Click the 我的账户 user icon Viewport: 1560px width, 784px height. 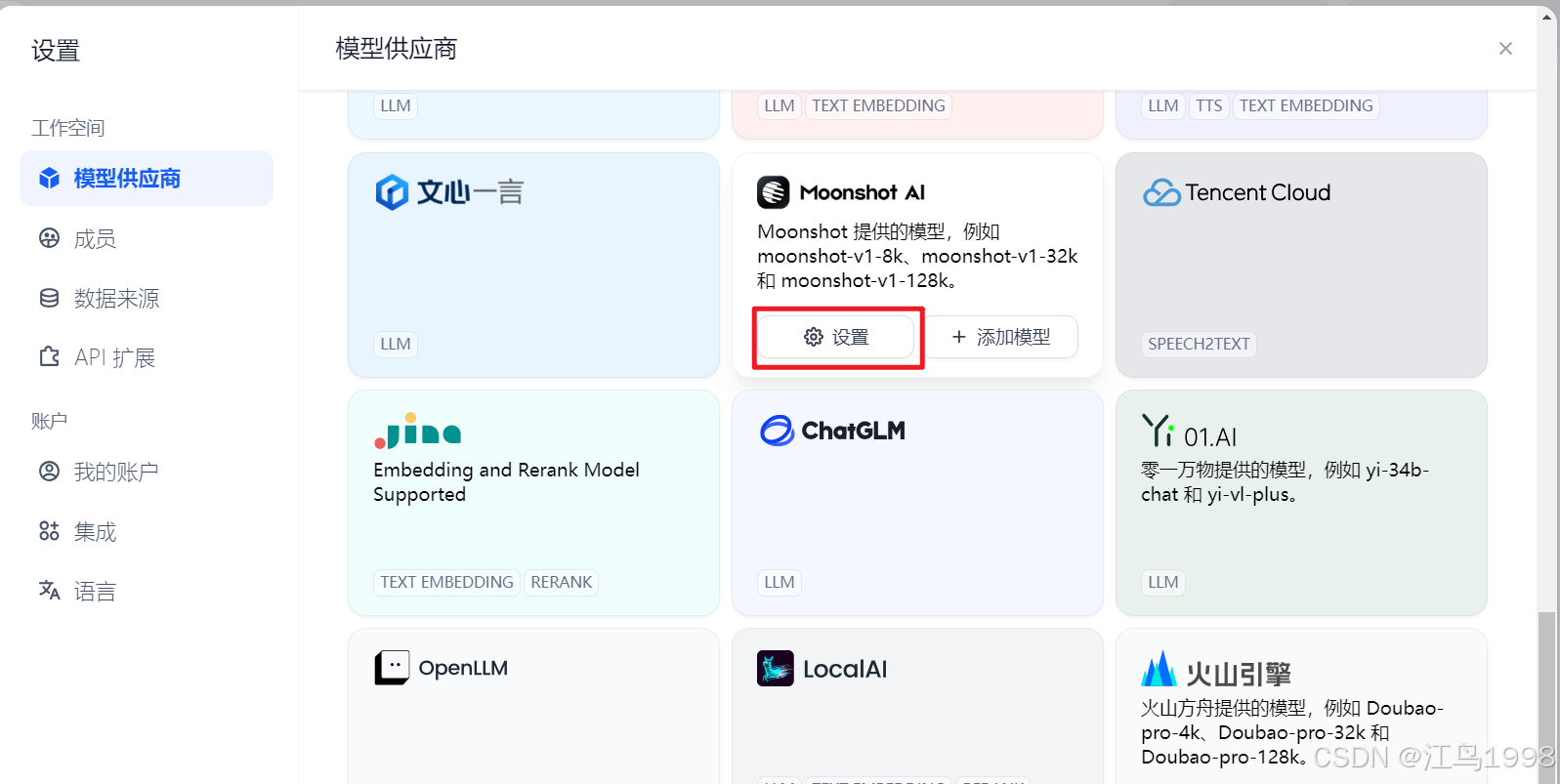[49, 472]
